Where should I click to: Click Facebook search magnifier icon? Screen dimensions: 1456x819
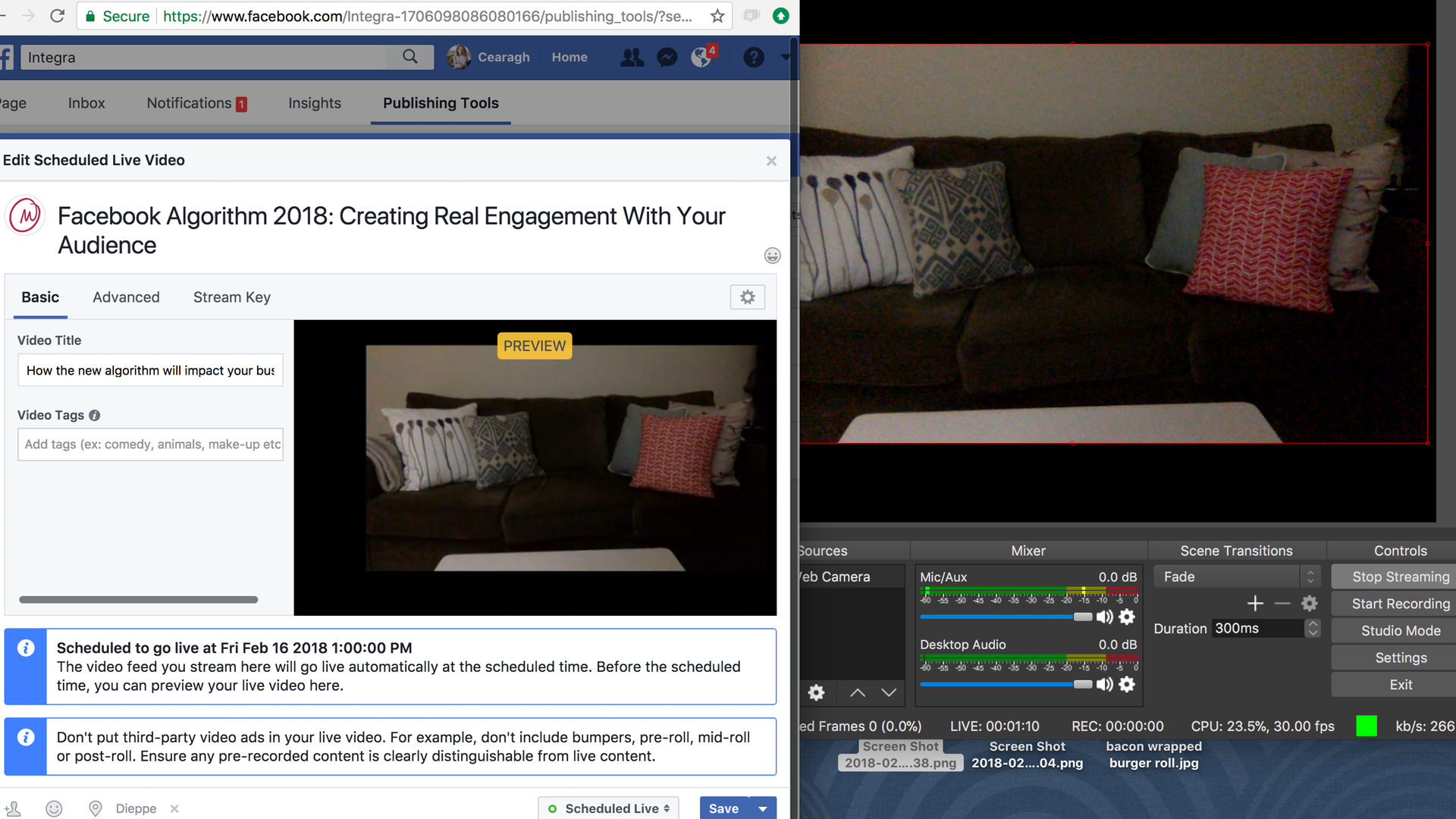(410, 57)
